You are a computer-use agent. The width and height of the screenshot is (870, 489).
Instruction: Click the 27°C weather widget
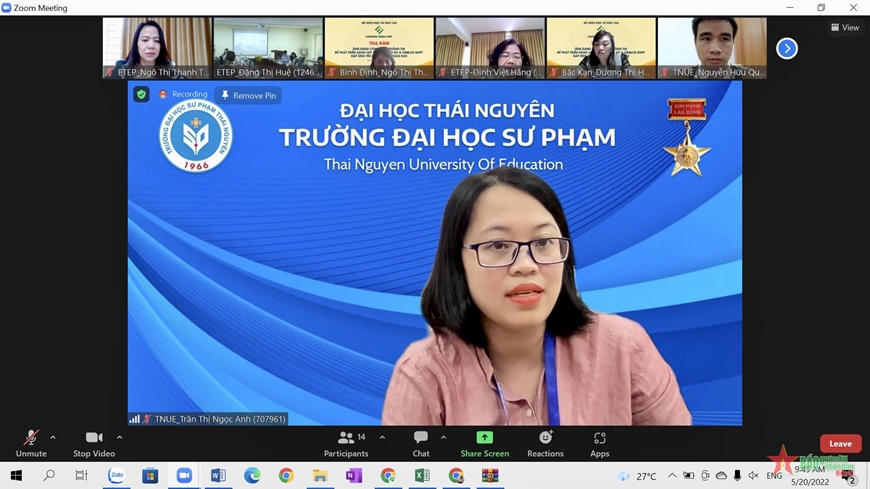click(x=638, y=476)
